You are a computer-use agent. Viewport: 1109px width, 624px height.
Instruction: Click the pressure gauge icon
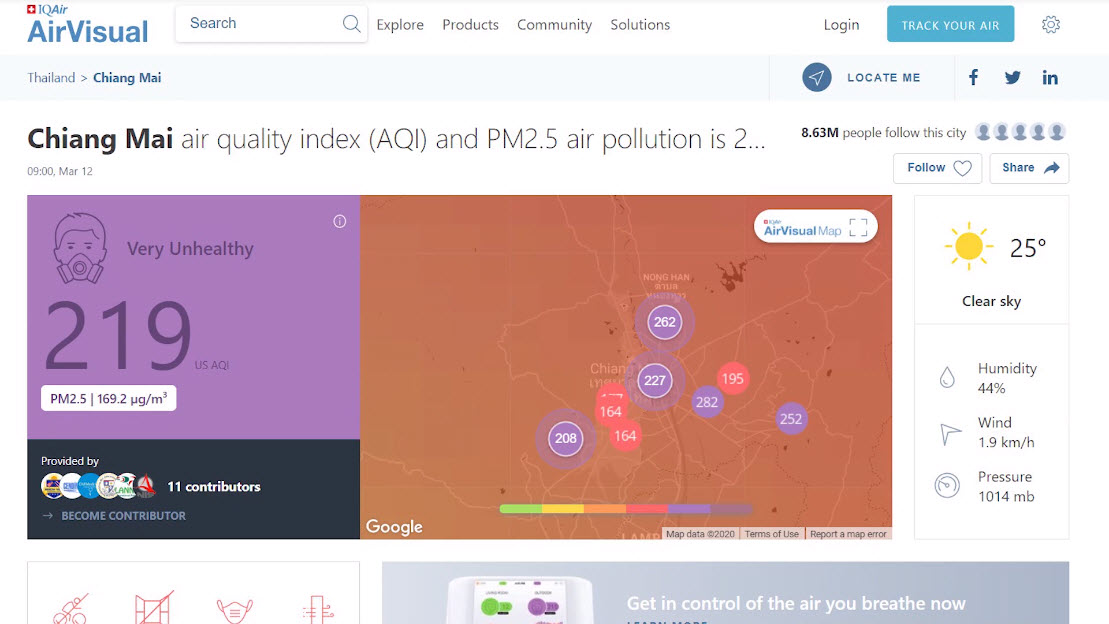coord(947,486)
